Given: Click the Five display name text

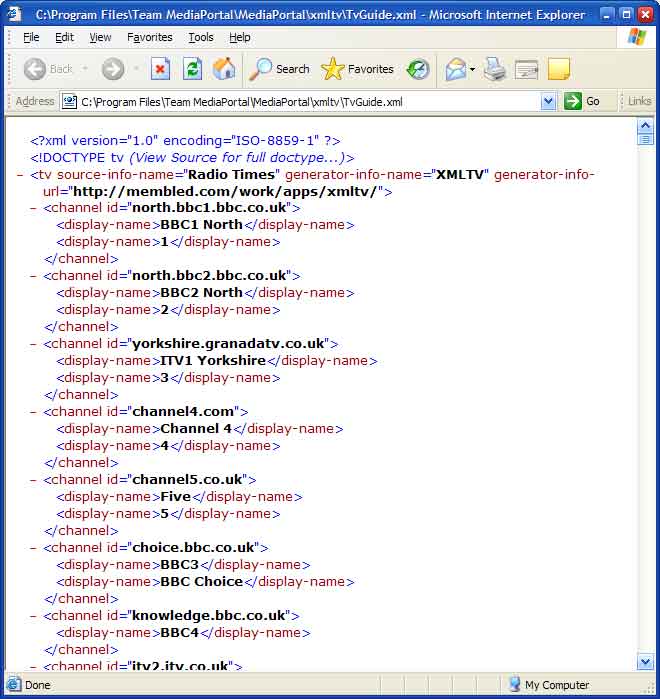Looking at the screenshot, I should 176,497.
